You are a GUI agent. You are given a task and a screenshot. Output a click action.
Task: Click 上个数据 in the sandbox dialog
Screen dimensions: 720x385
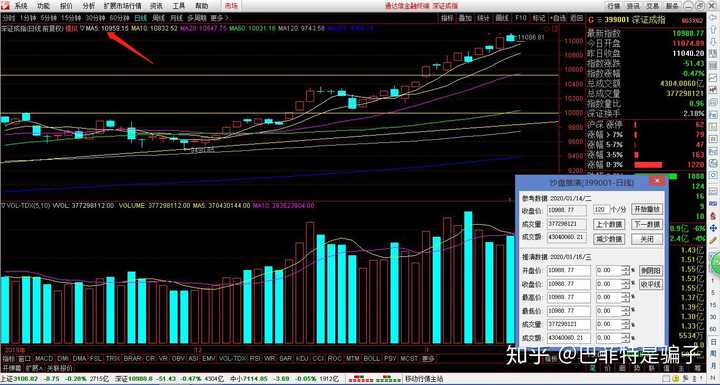tap(609, 225)
